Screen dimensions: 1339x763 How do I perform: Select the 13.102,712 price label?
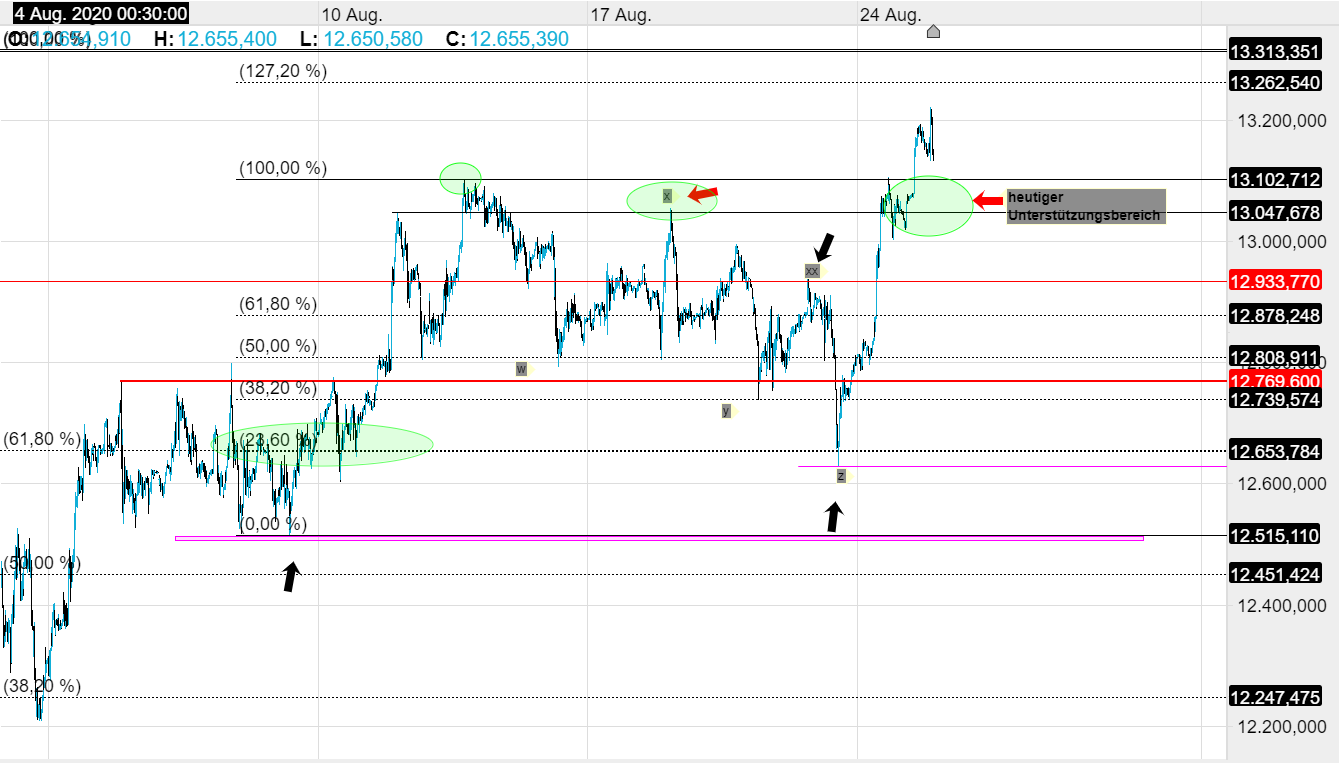click(1275, 180)
